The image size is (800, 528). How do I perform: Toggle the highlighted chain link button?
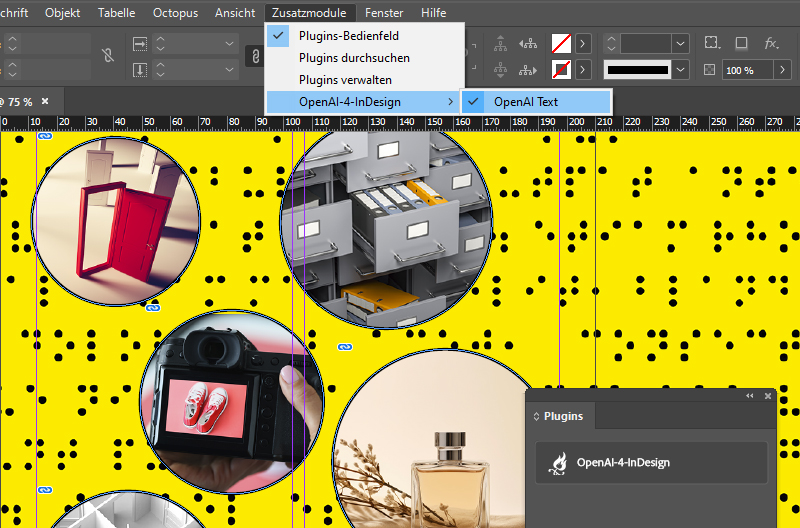click(x=254, y=57)
